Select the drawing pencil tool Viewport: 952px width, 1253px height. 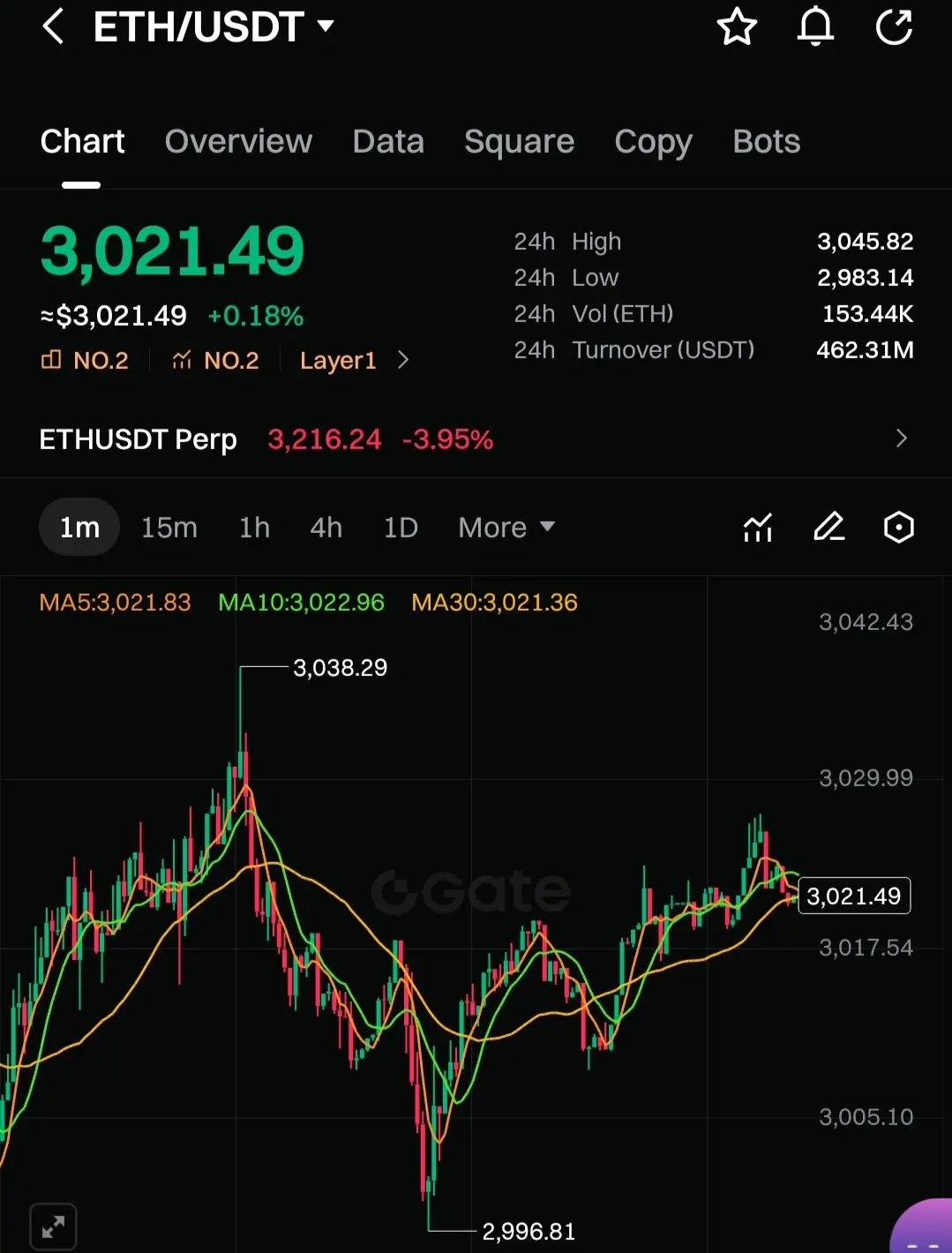click(x=828, y=528)
